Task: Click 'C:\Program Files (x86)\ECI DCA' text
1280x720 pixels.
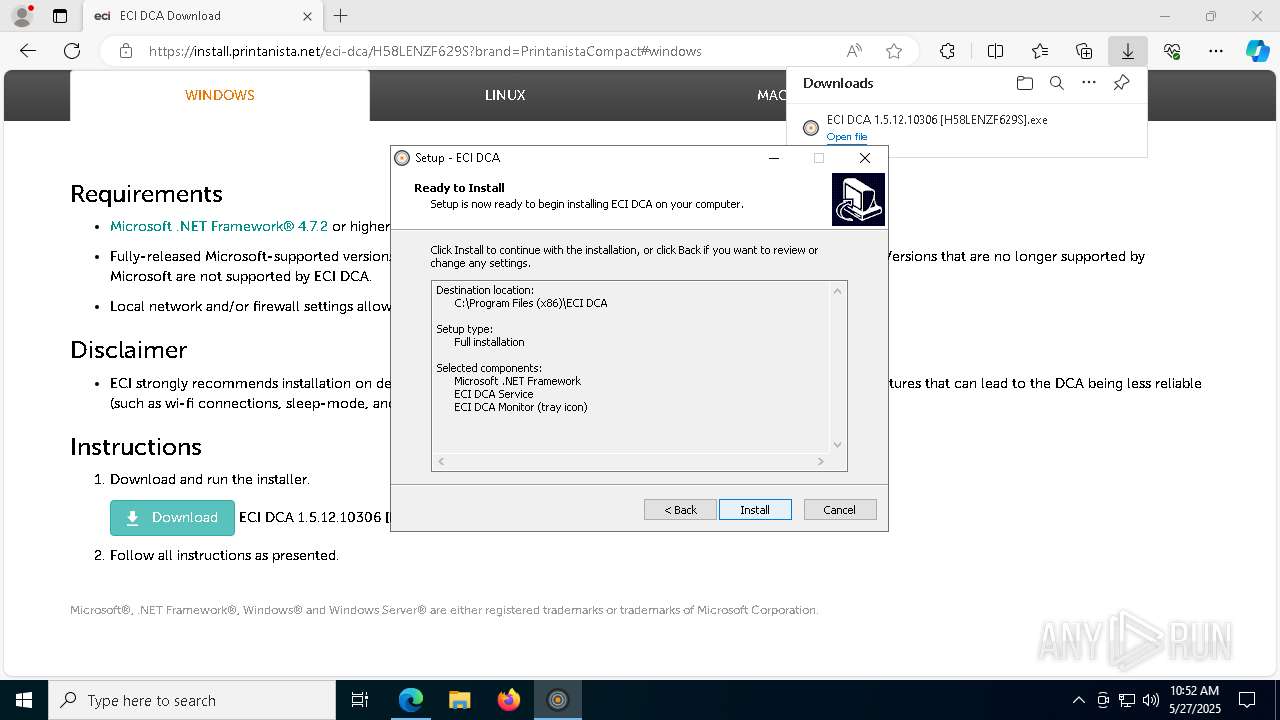Action: click(x=531, y=303)
